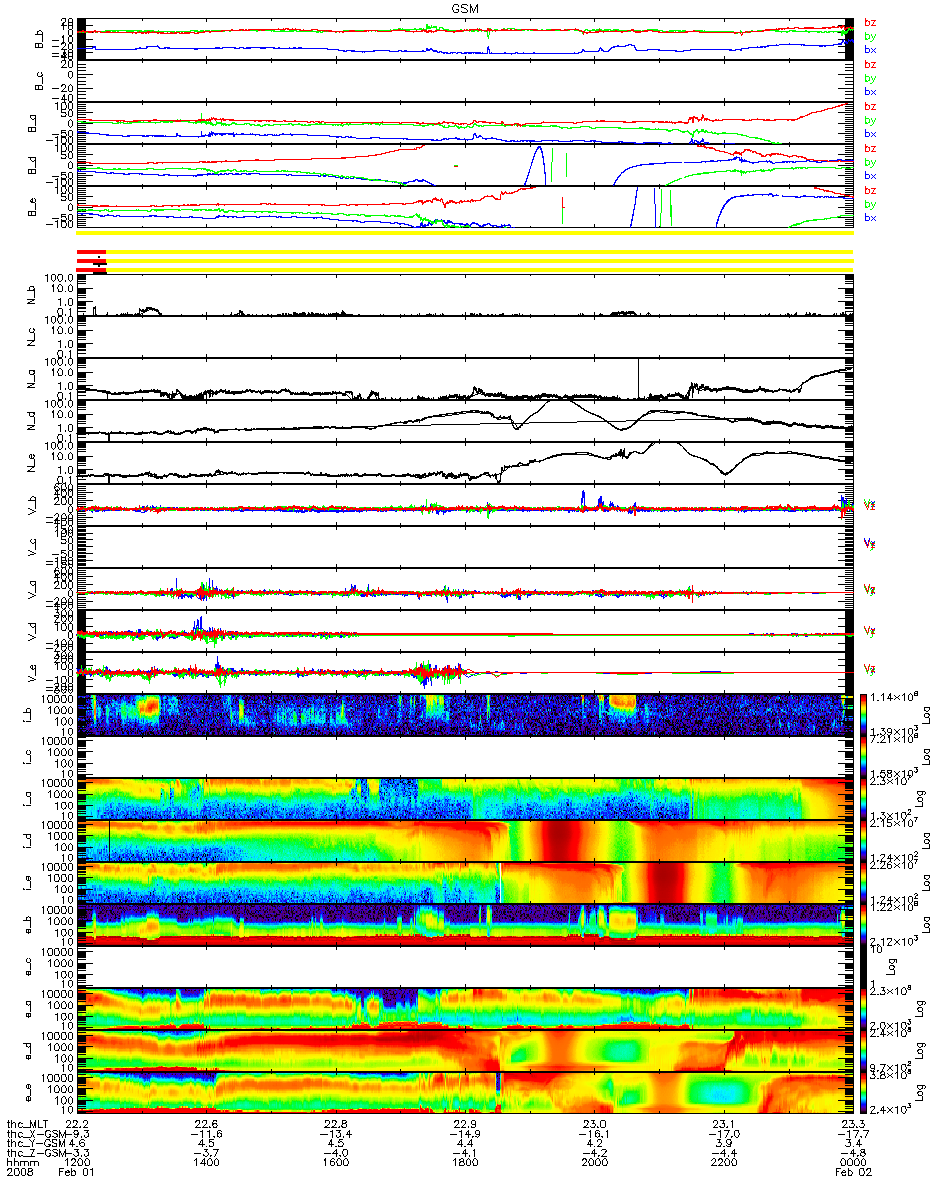
Task: Click the MLT value 23.3
Action: pos(852,1124)
